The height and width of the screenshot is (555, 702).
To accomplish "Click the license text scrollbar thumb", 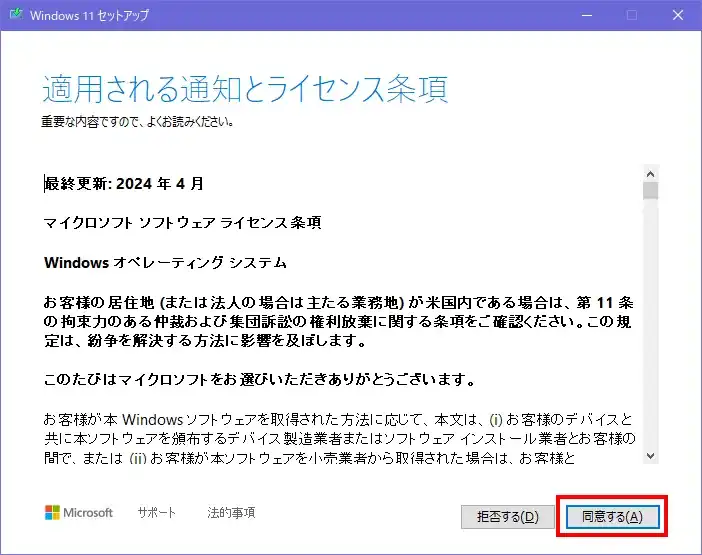I will coord(650,190).
